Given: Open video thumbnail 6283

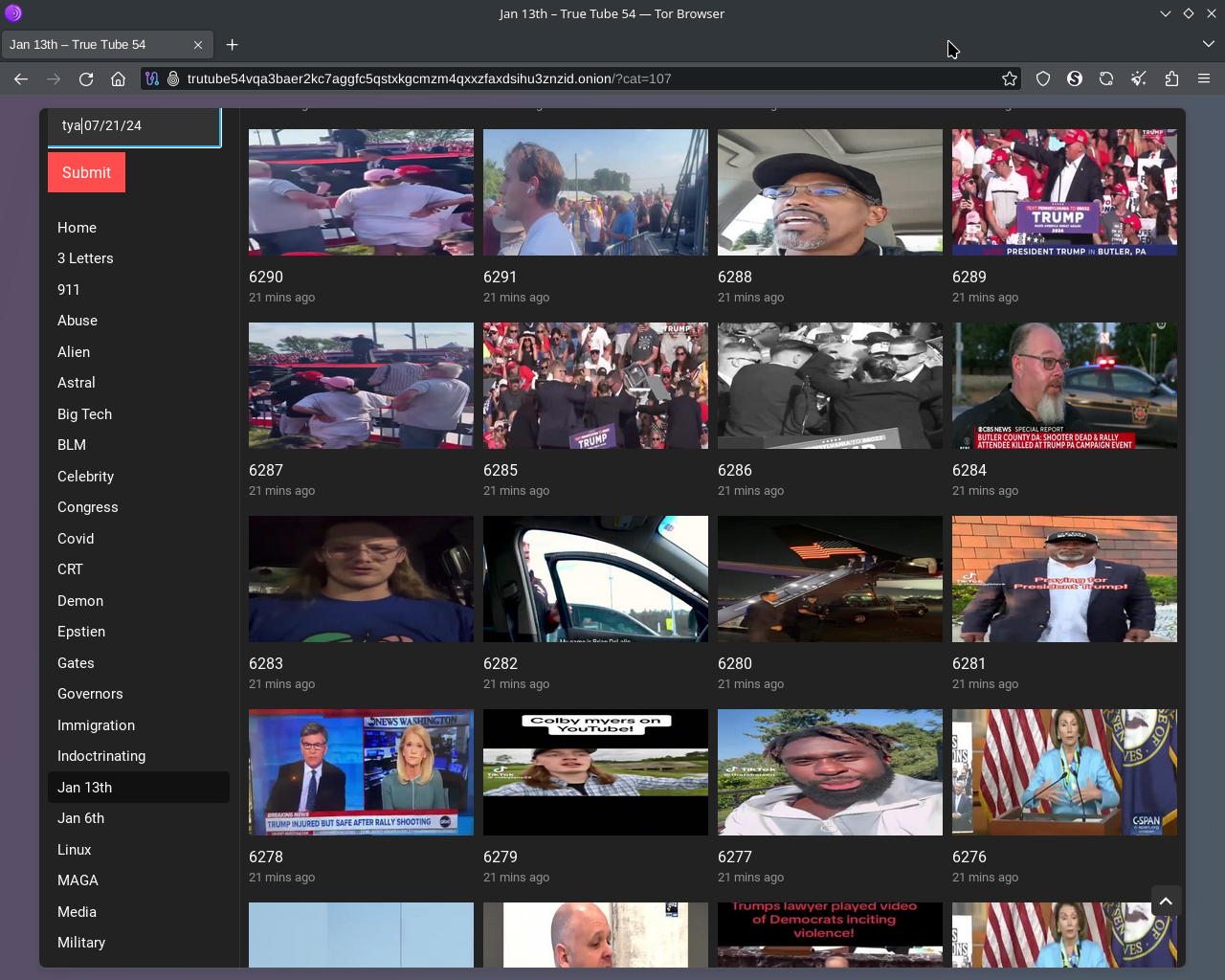Looking at the screenshot, I should pos(361,579).
